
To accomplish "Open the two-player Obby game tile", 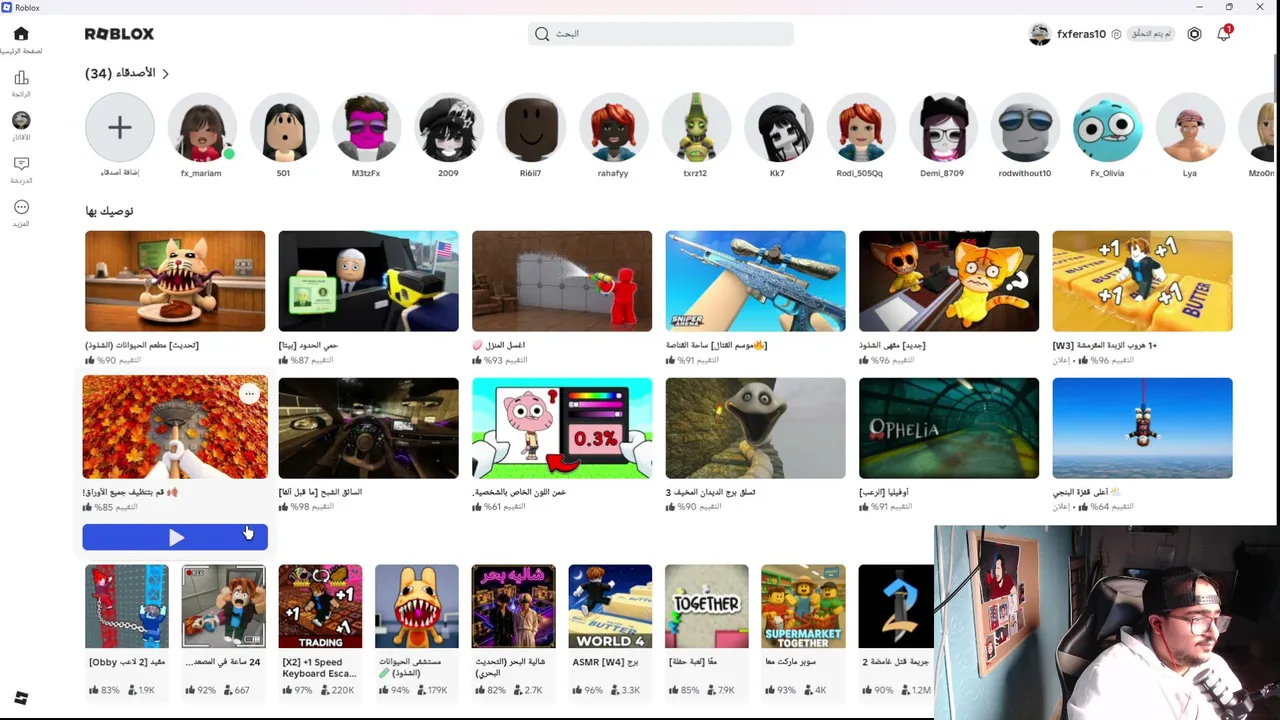I will (x=127, y=607).
